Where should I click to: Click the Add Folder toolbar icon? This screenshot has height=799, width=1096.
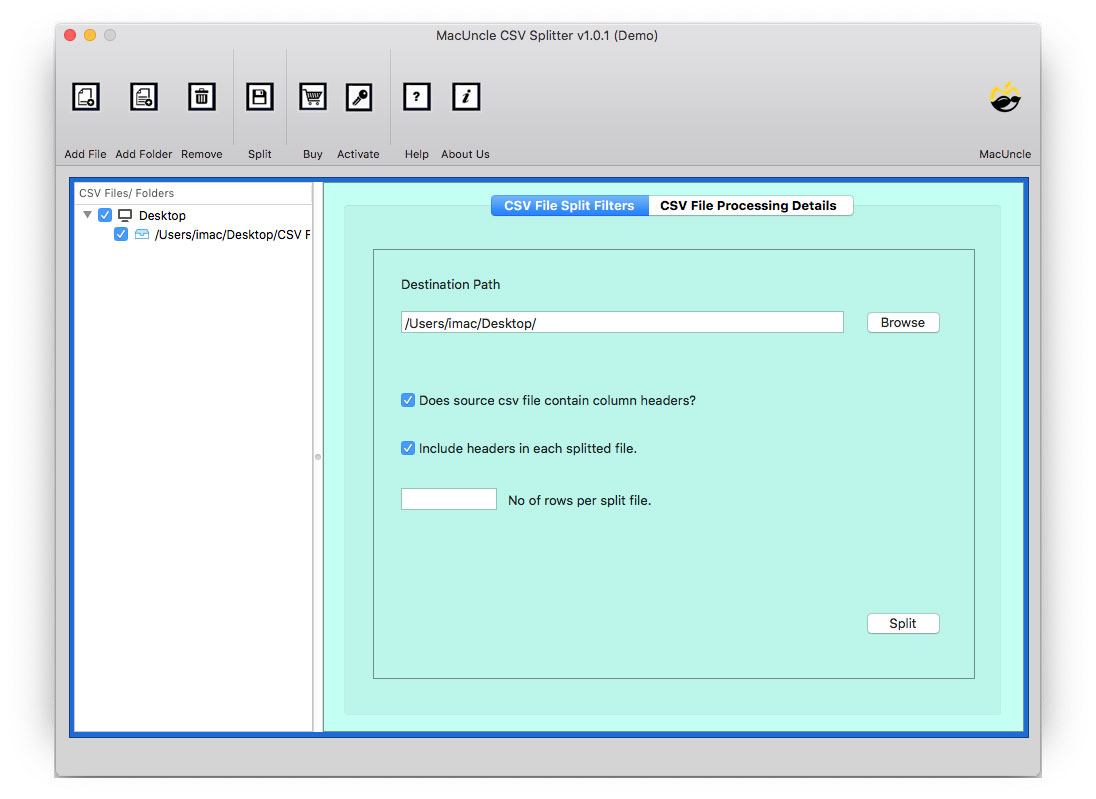[143, 96]
